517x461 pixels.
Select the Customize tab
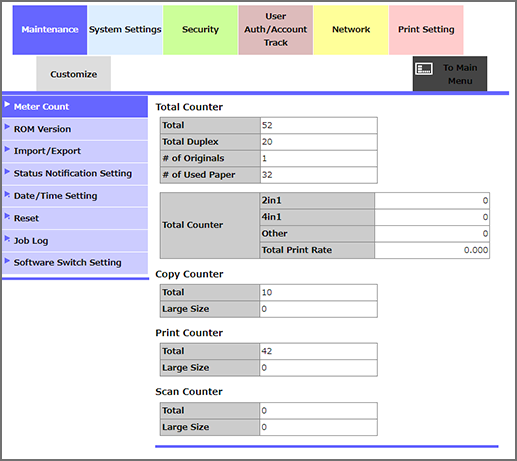pyautogui.click(x=74, y=74)
